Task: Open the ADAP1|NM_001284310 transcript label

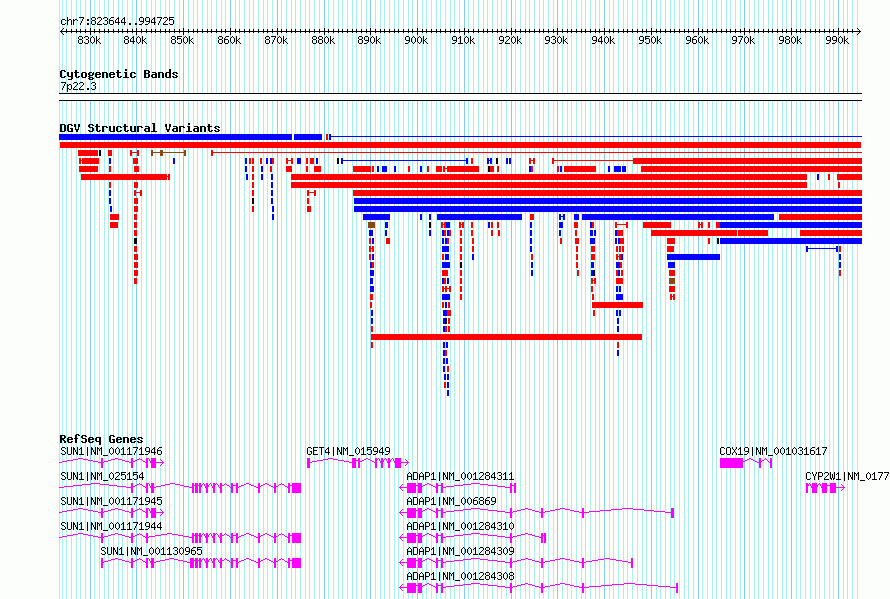Action: coord(460,526)
